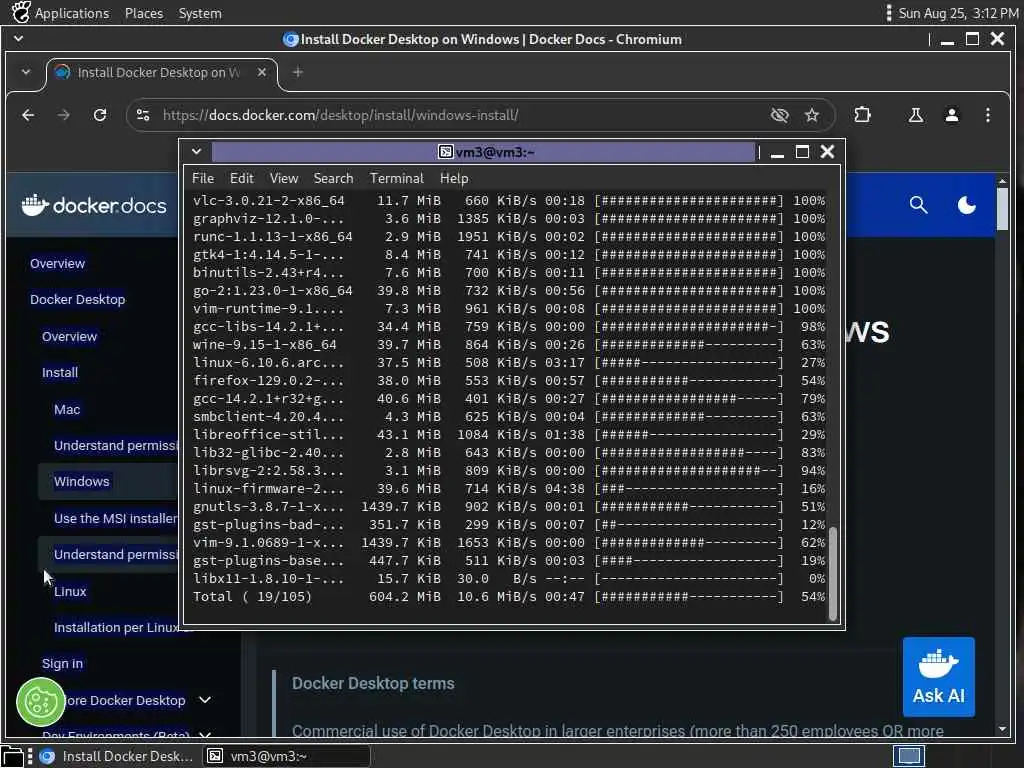
Task: Click the terminal vertical scrollbar
Action: [x=833, y=572]
